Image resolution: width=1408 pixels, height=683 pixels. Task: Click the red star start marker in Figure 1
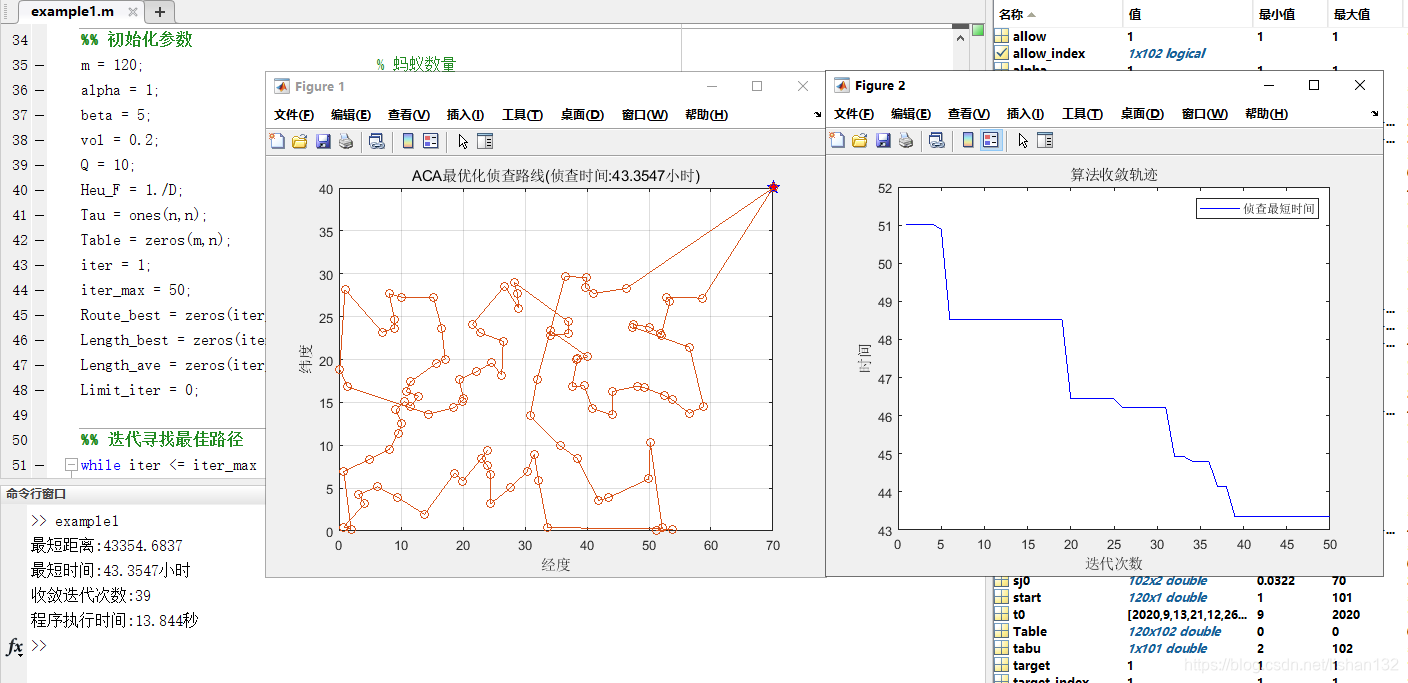click(773, 187)
